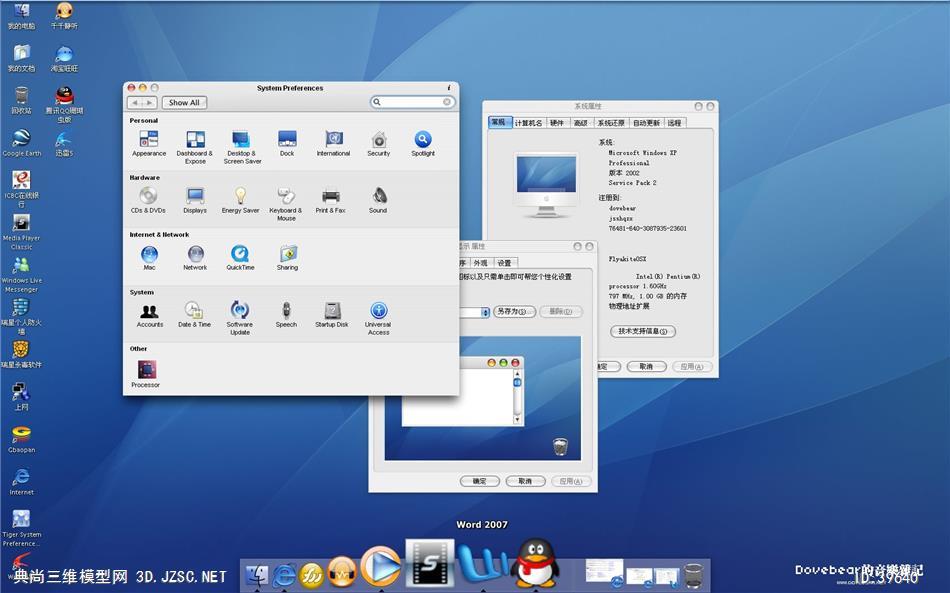950x593 pixels.
Task: Focus the System Preferences search field
Action: 412,102
